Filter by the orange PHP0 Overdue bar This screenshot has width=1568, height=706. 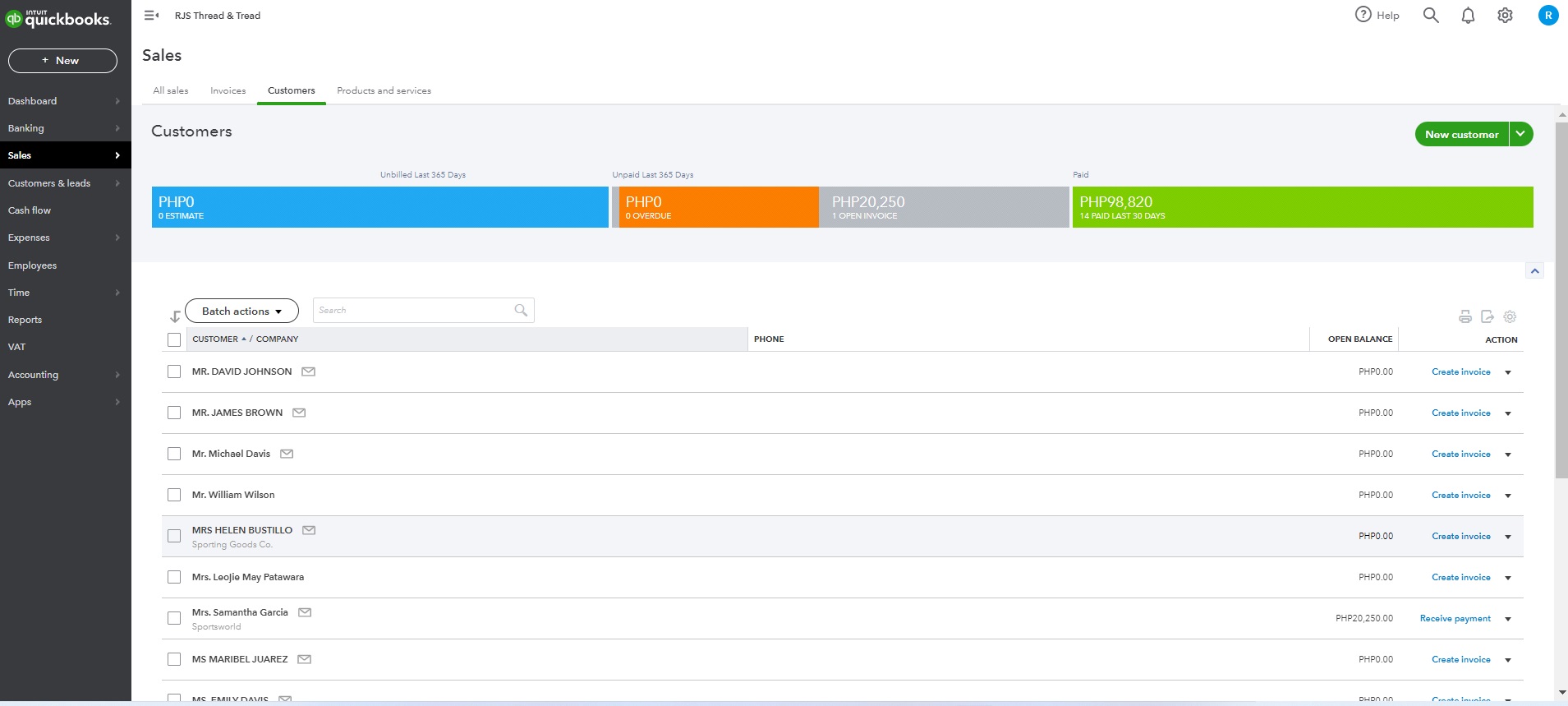click(x=719, y=207)
